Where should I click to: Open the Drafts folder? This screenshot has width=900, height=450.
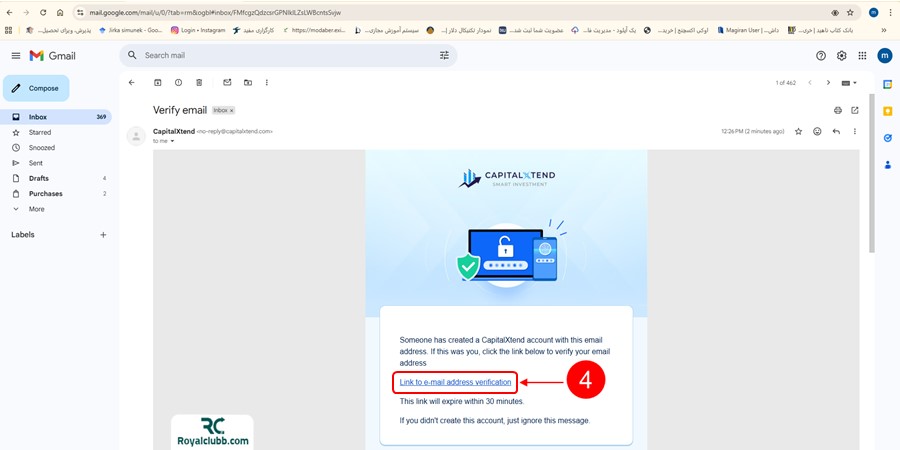(x=38, y=179)
